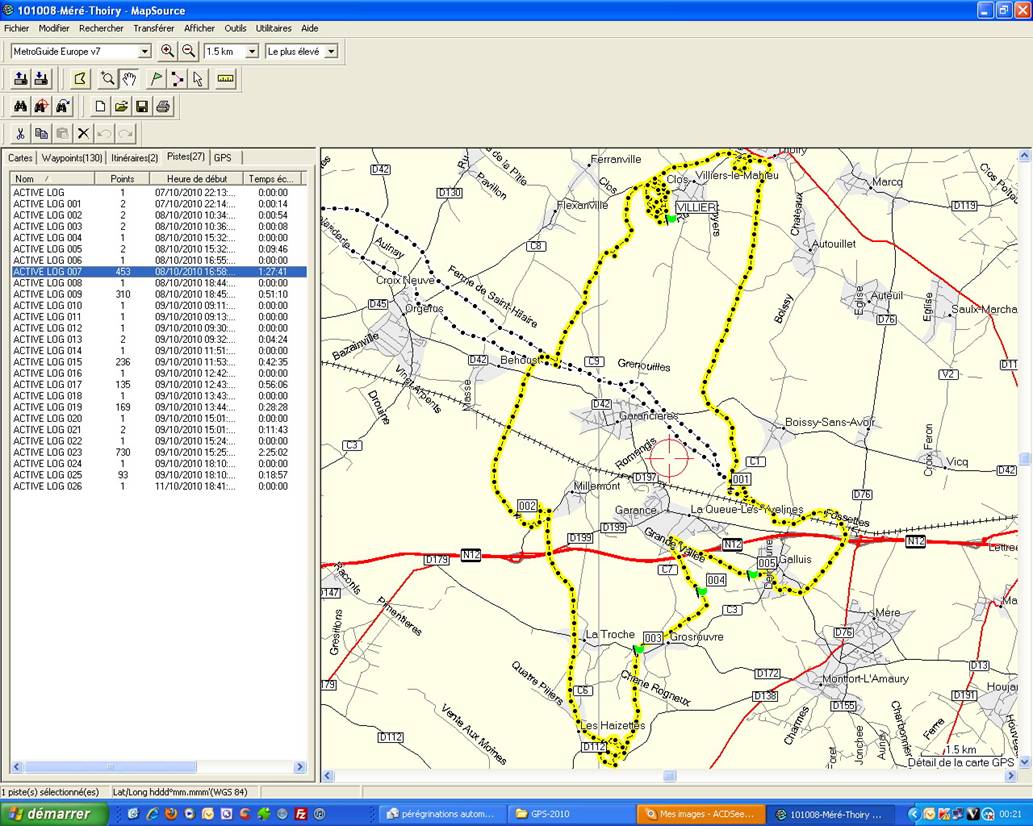Screen dimensions: 1033x826
Task: Select ACTIVE LOG 023 track row
Action: click(159, 453)
